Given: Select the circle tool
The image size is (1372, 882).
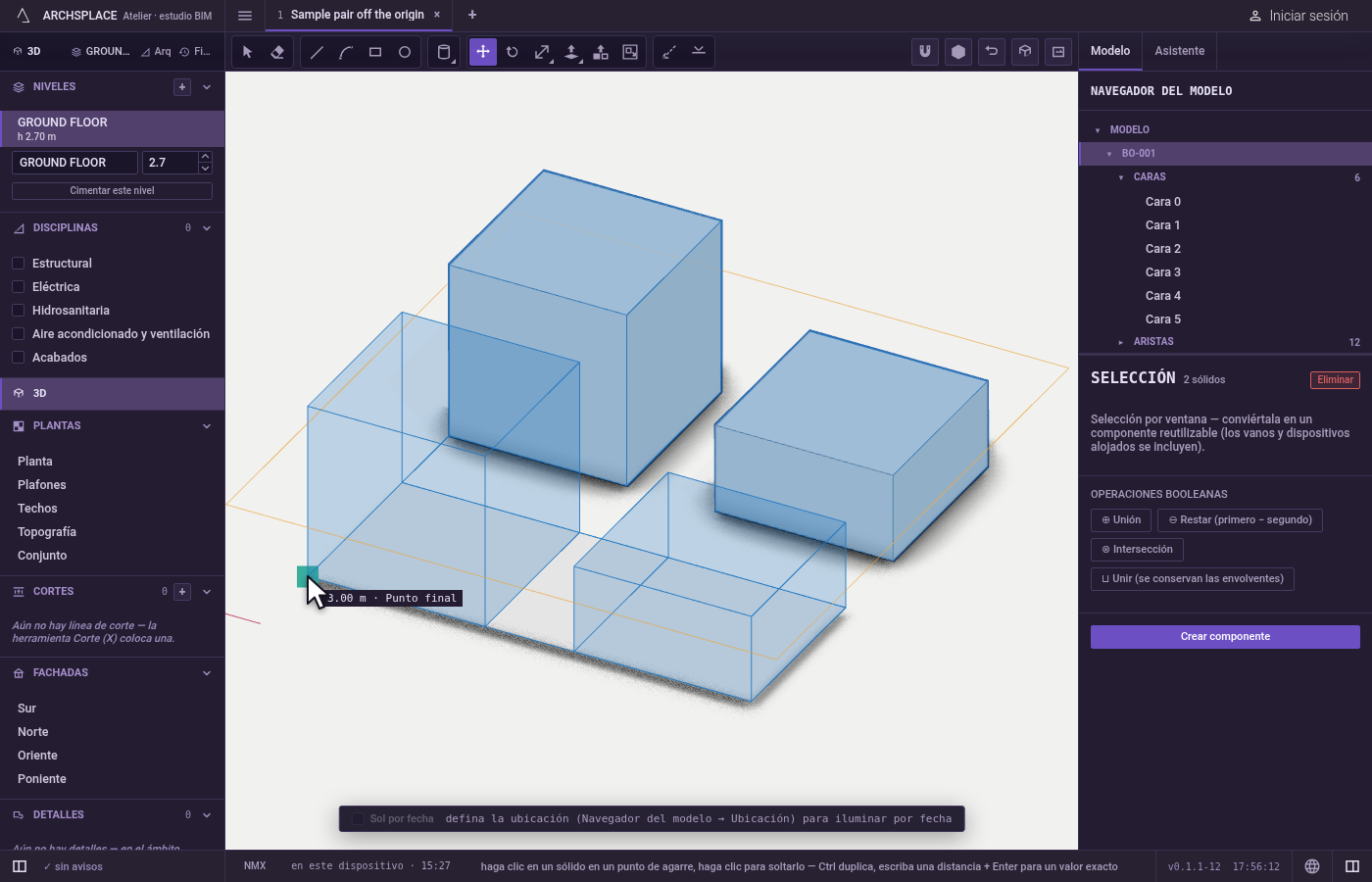Looking at the screenshot, I should pyautogui.click(x=405, y=52).
